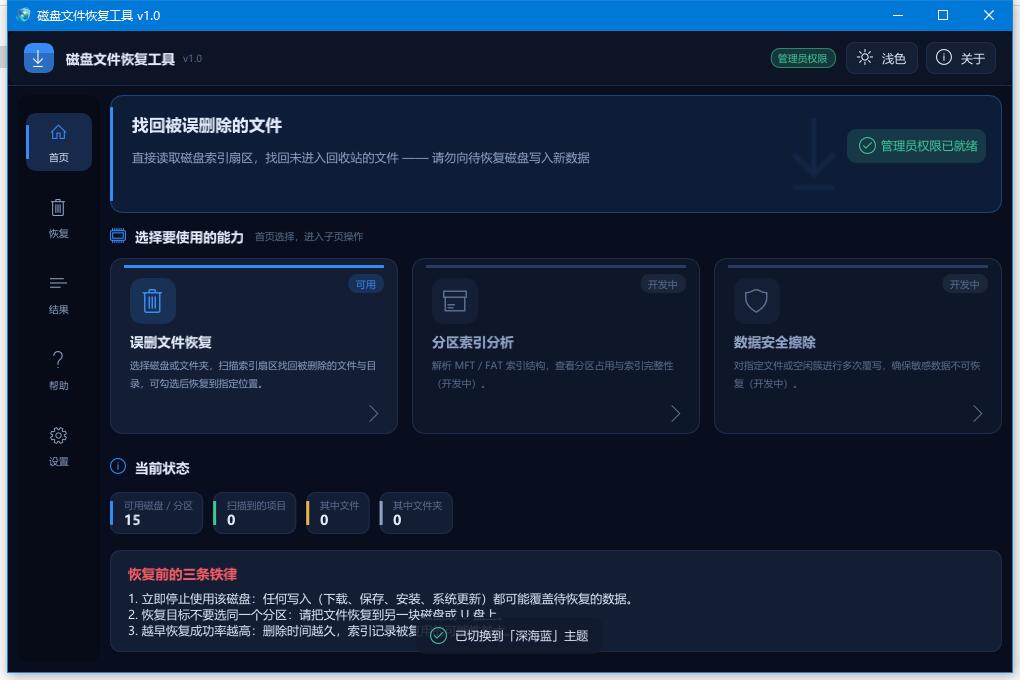The height and width of the screenshot is (680, 1020).
Task: Click the 管理员权限 badge in header
Action: click(803, 58)
